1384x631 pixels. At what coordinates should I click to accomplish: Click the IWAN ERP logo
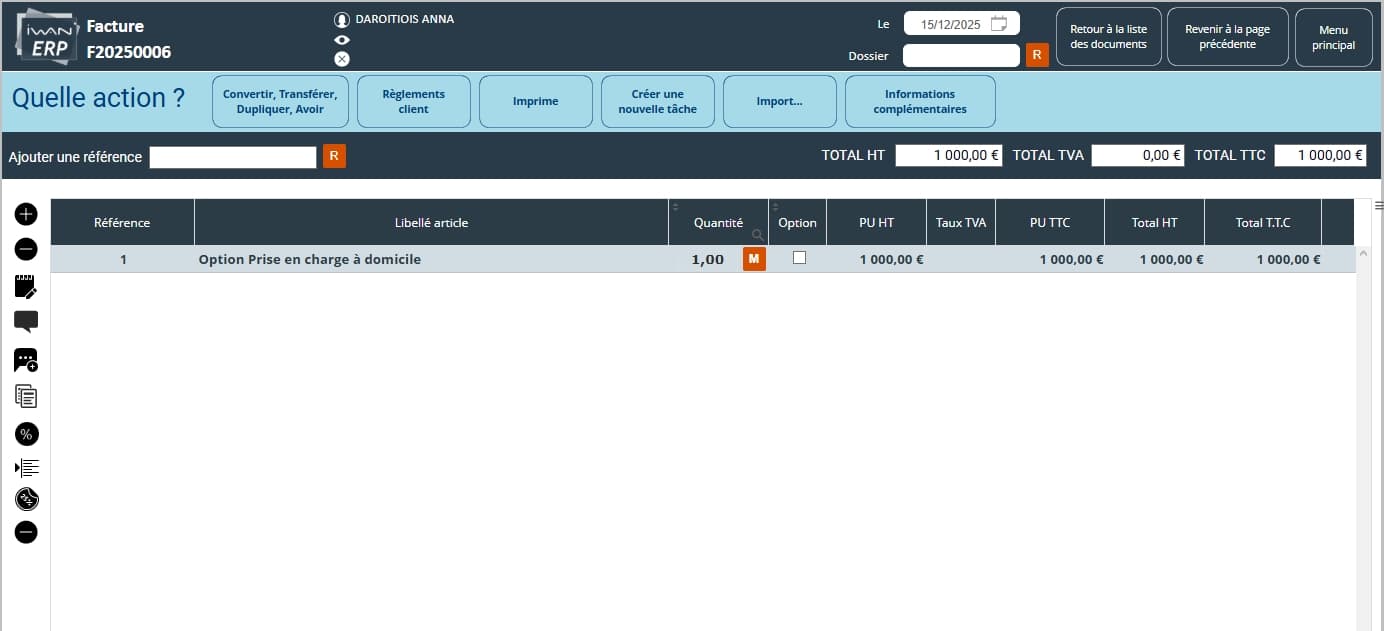point(47,35)
